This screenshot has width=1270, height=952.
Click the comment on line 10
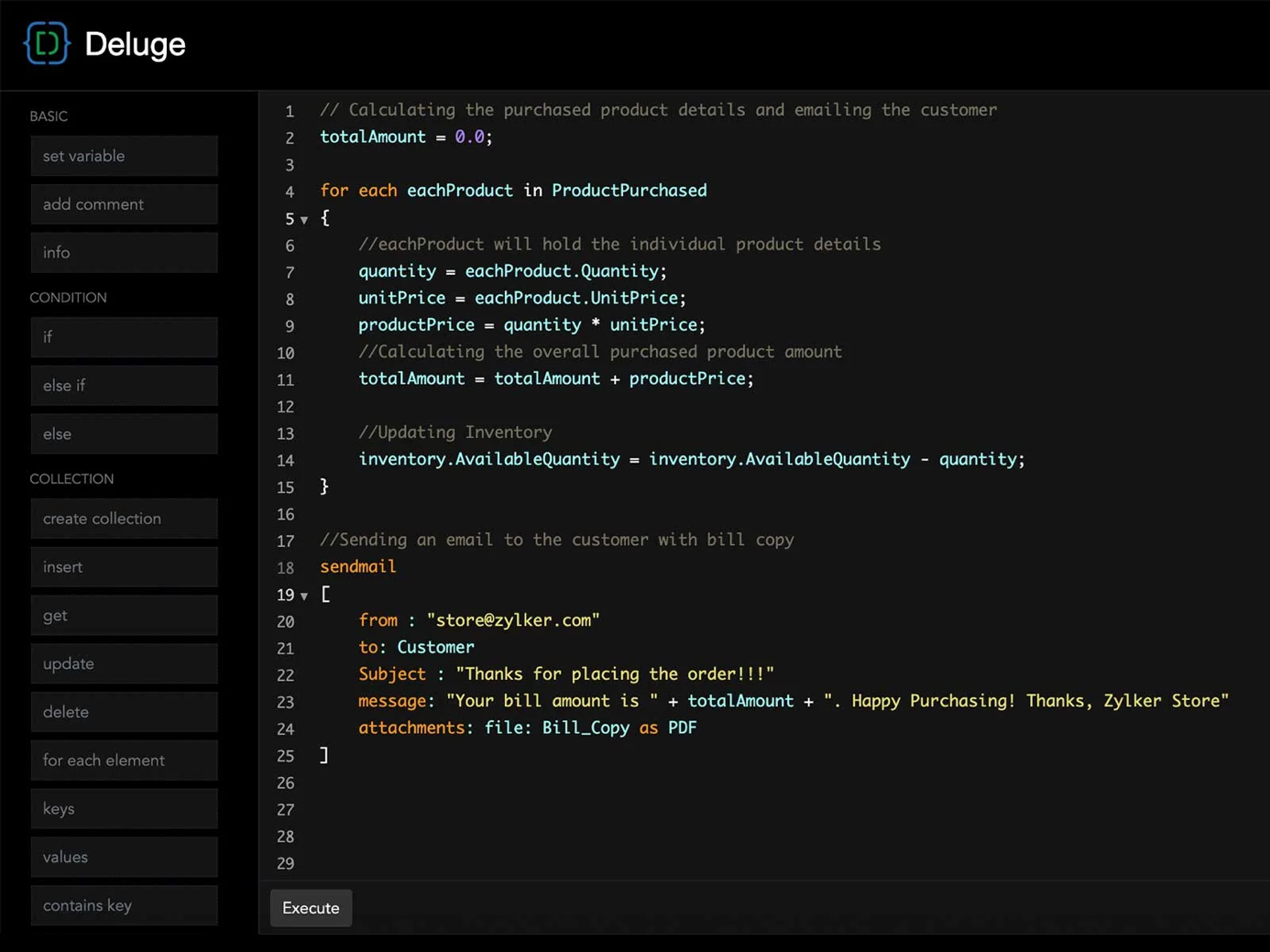[600, 352]
